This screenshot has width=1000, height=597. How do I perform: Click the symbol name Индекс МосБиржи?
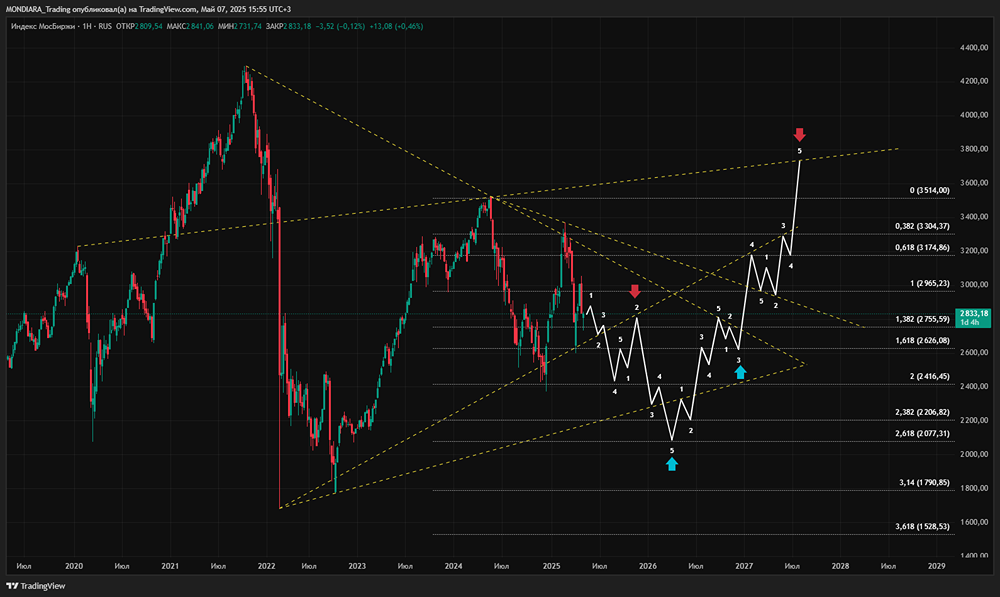tap(42, 27)
